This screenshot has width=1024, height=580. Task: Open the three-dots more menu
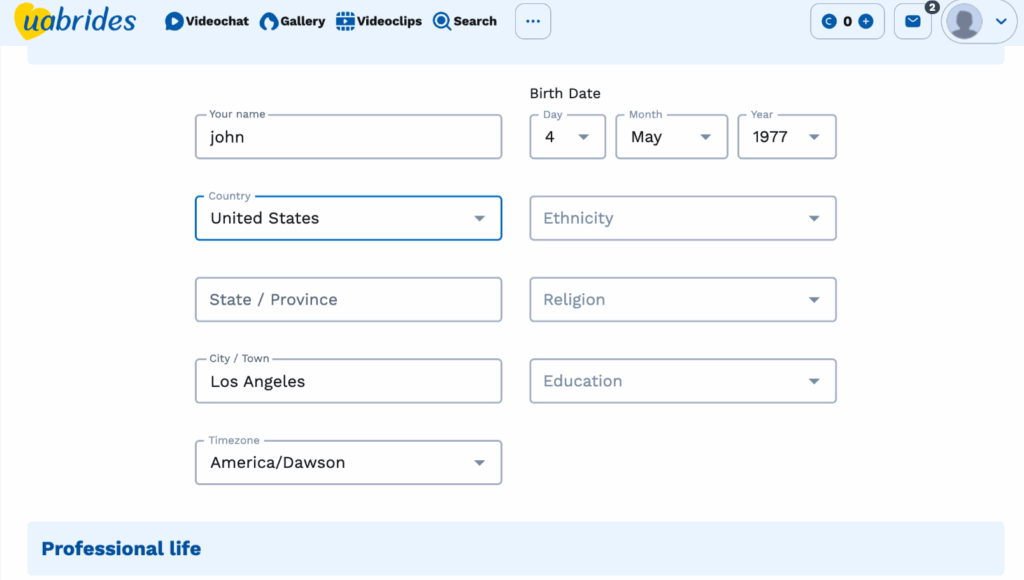click(533, 21)
